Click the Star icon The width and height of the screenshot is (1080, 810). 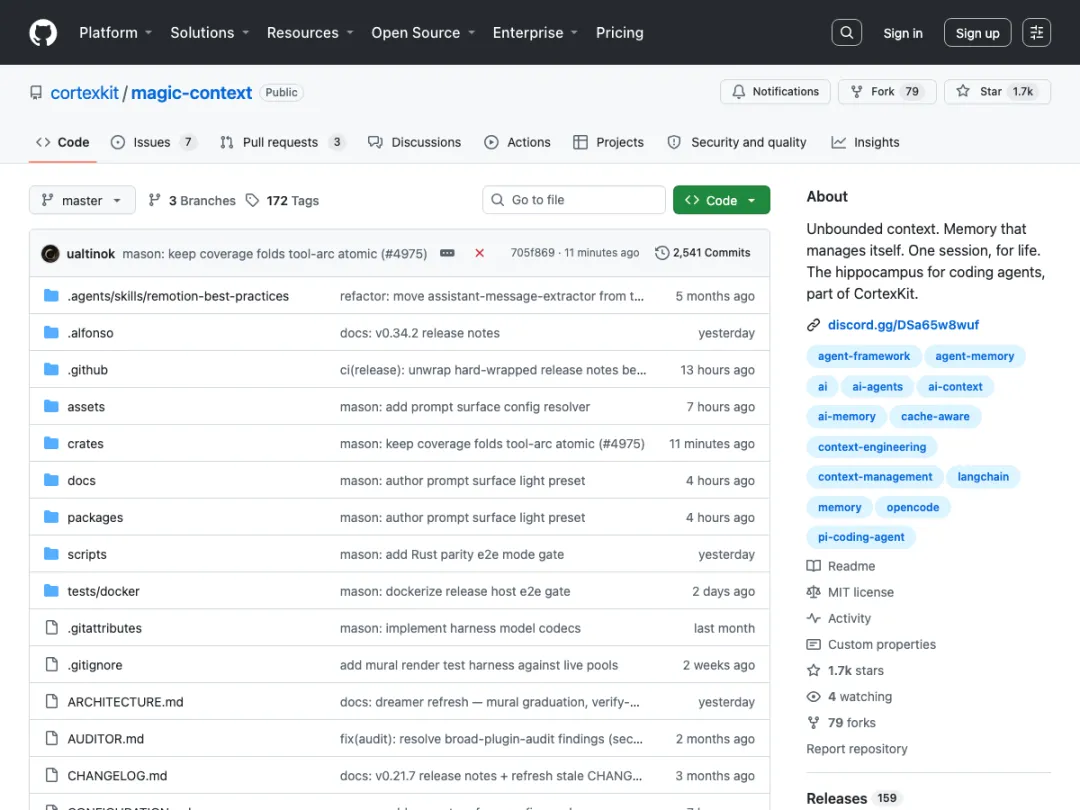(x=963, y=91)
